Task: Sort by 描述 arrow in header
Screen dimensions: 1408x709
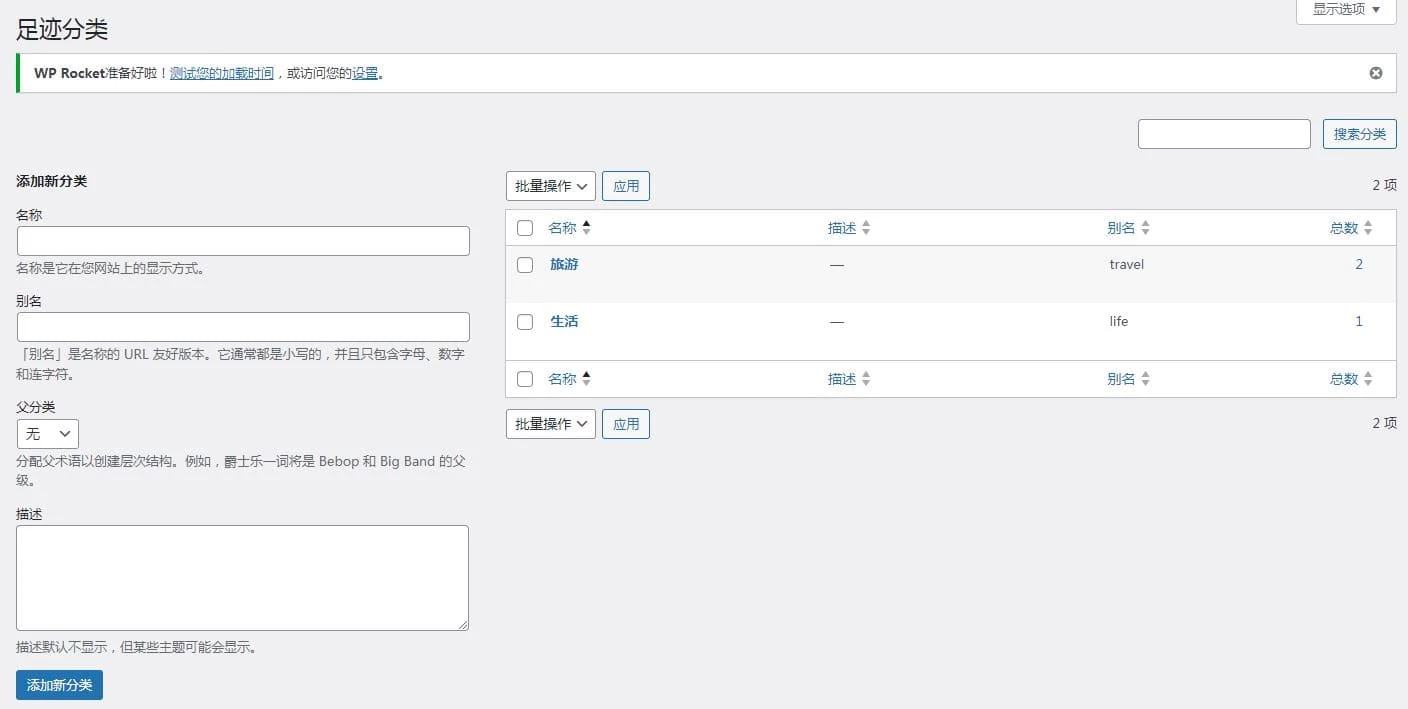Action: [866, 228]
